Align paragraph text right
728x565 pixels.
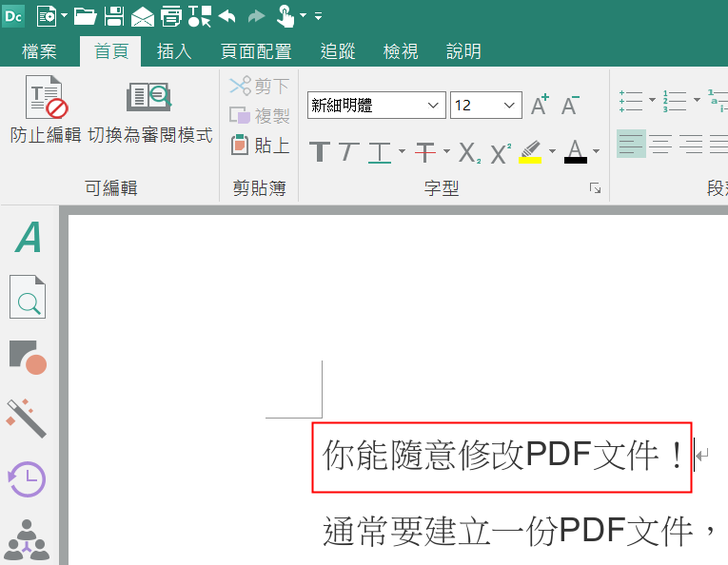coord(691,143)
